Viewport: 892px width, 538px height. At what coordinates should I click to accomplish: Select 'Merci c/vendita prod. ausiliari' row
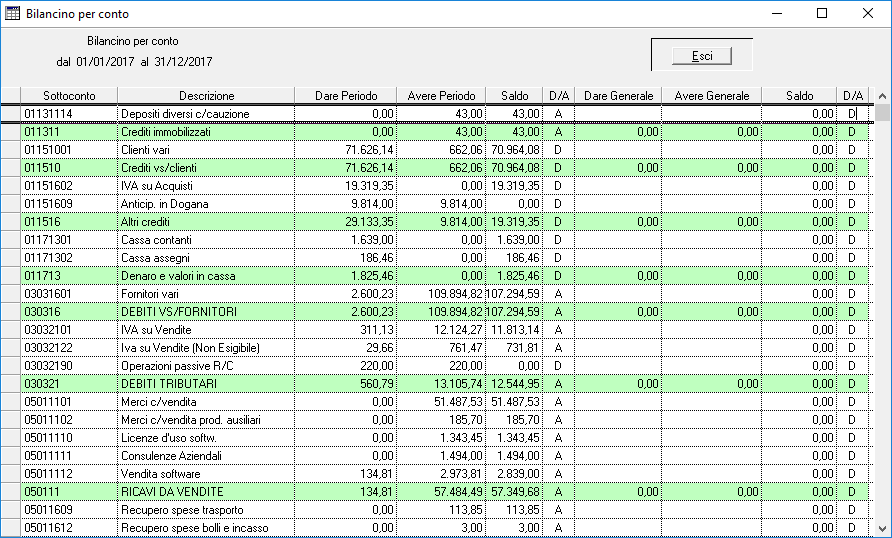coord(445,420)
